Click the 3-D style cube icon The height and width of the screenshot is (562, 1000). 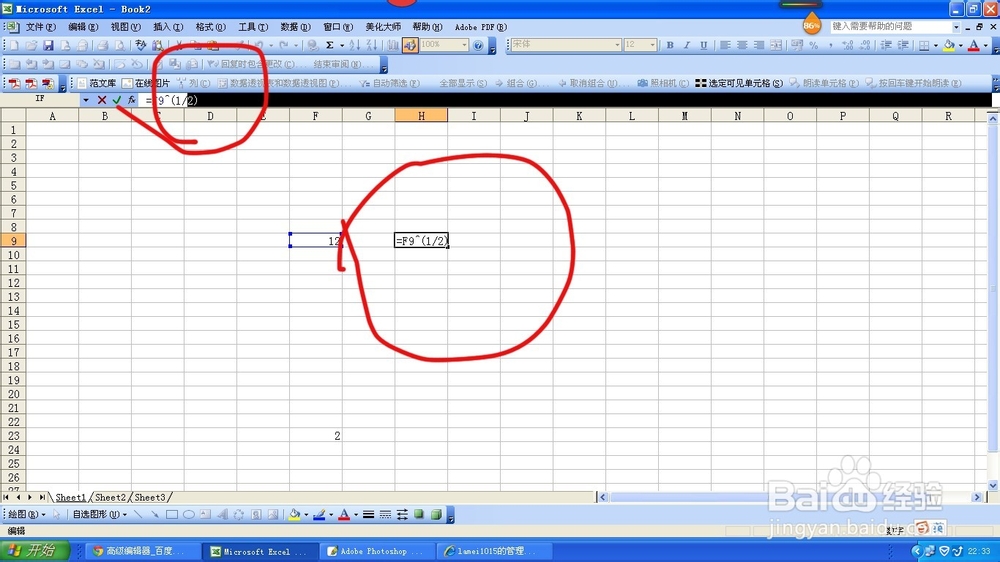436,514
